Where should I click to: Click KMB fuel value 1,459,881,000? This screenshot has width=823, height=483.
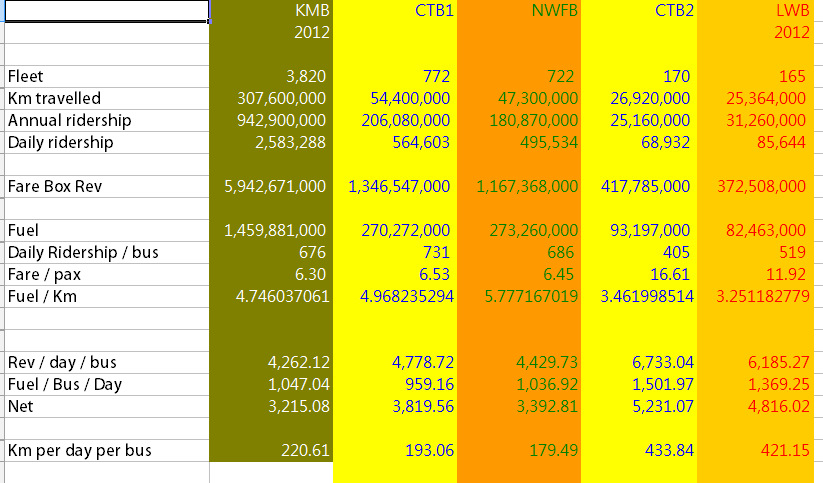[x=275, y=230]
